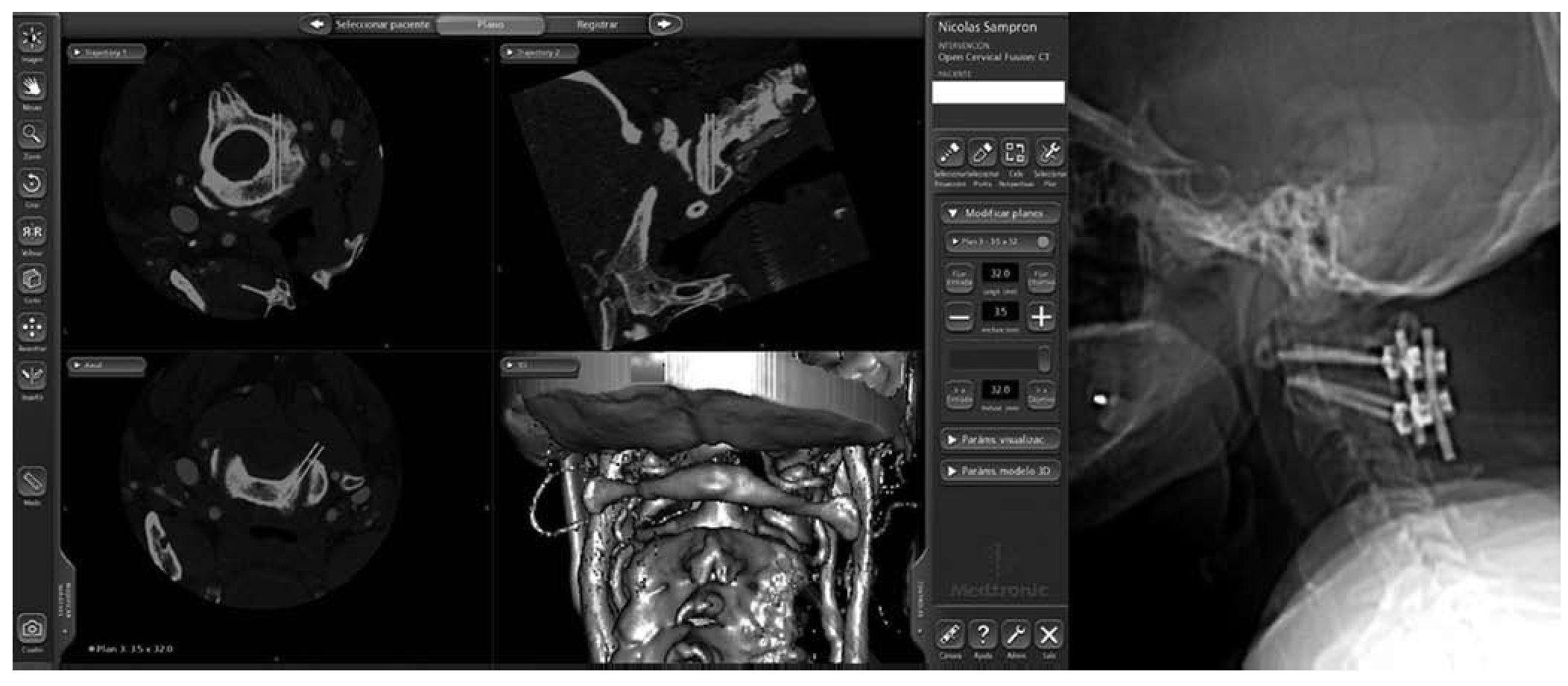Select the Zoom magnifier tool
The height and width of the screenshot is (686, 1568).
click(32, 136)
